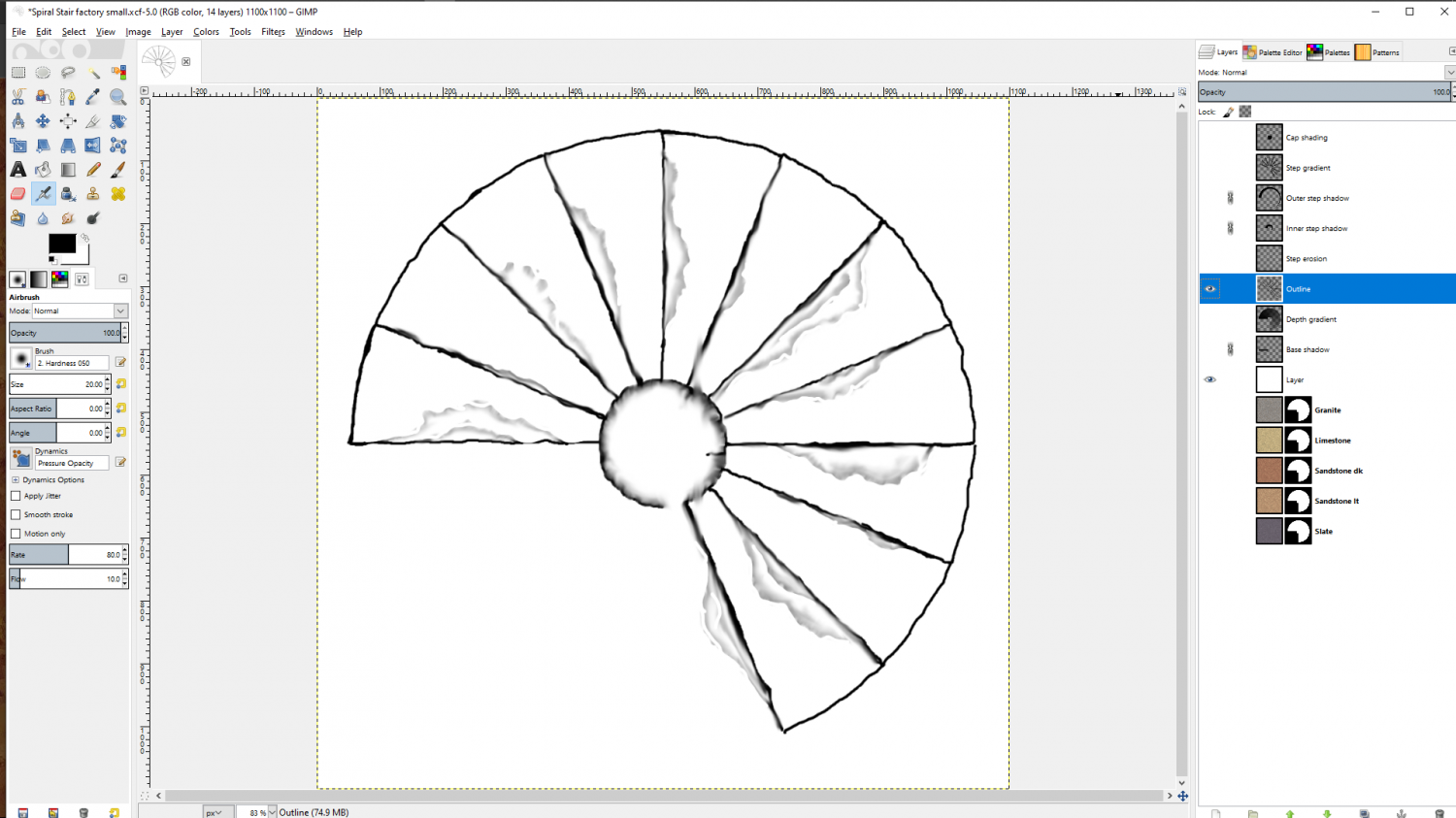This screenshot has height=818, width=1456.
Task: Select the Foreground Select tool
Action: pyautogui.click(x=43, y=97)
